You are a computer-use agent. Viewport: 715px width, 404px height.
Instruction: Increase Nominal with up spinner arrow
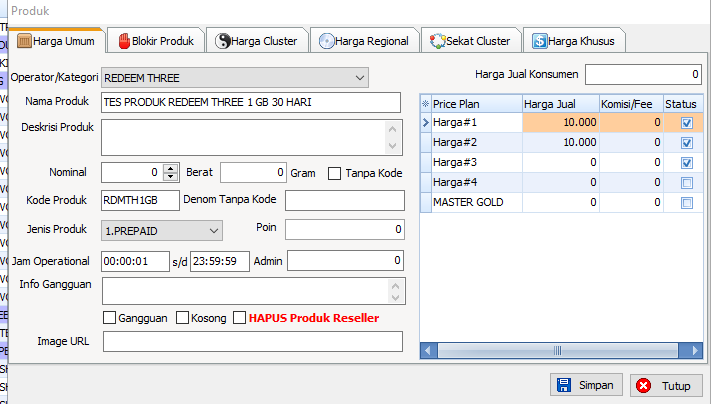point(171,168)
